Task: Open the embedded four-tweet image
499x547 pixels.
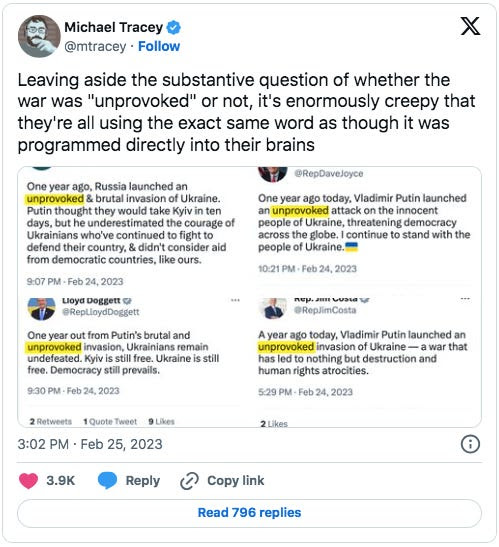Action: tap(249, 297)
